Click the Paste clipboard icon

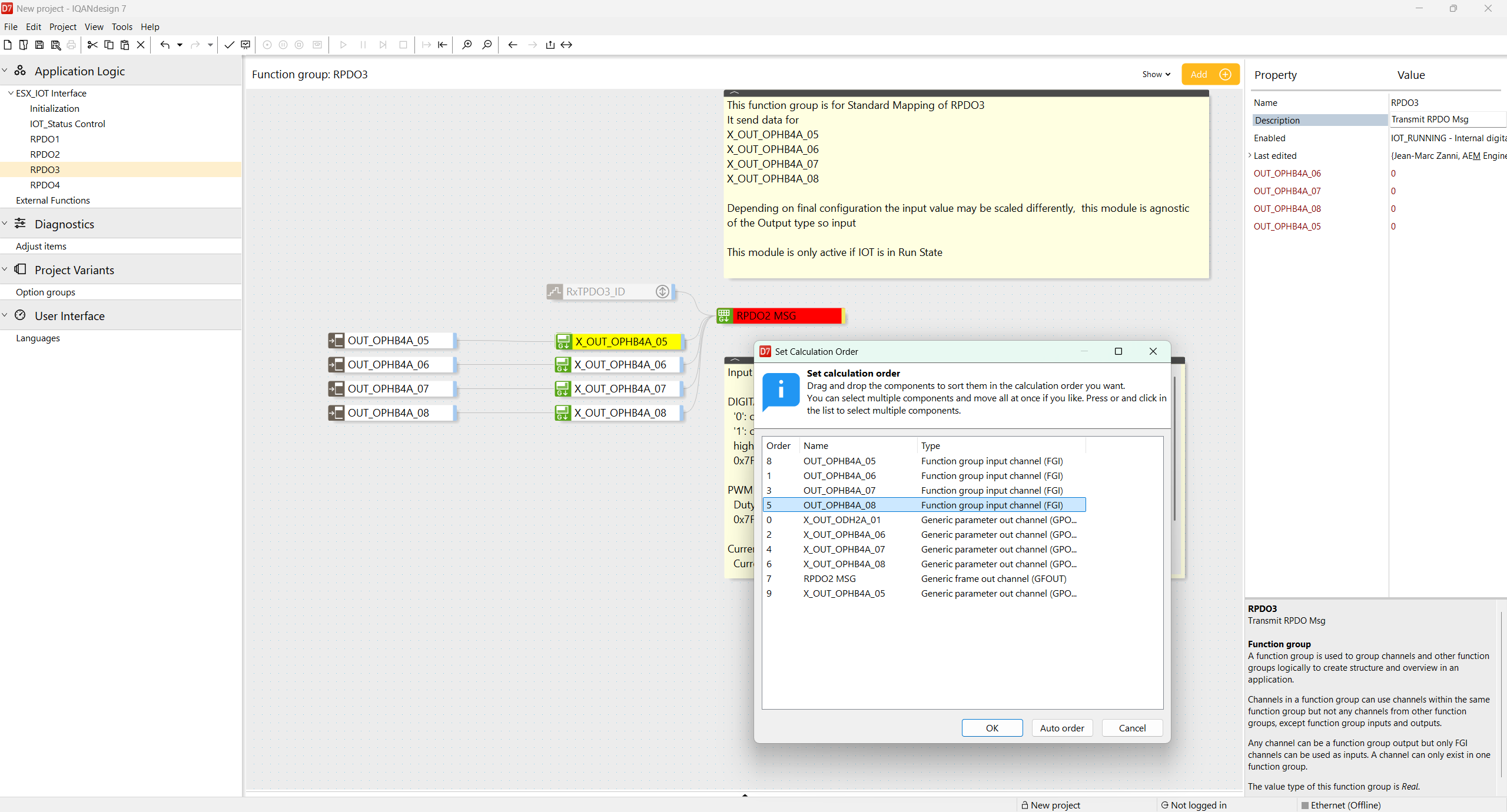click(x=125, y=45)
